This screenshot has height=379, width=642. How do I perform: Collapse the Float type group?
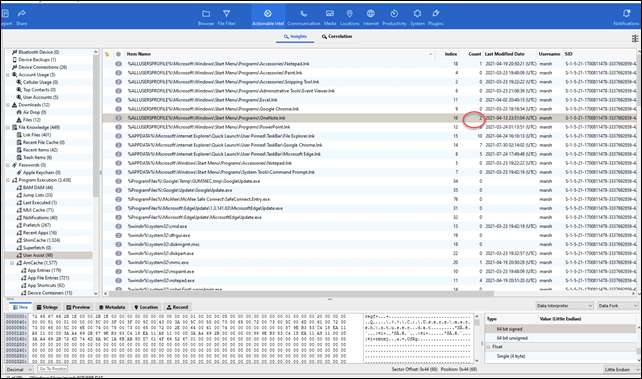coord(488,347)
